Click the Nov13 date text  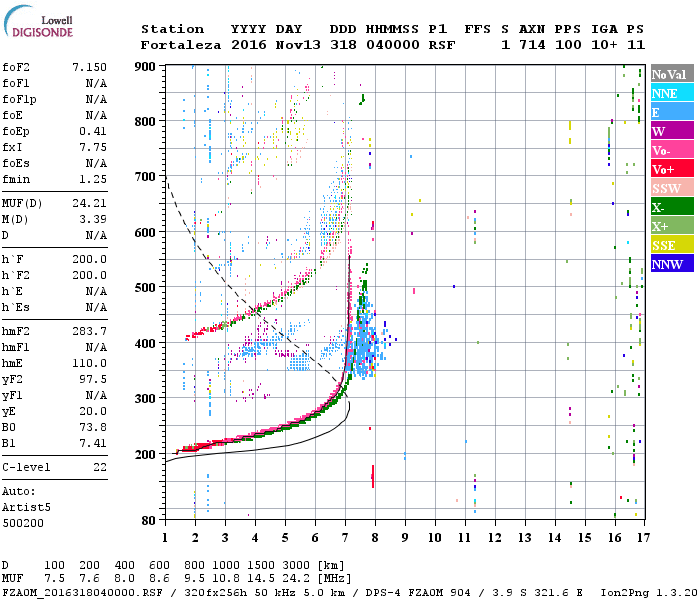(298, 45)
